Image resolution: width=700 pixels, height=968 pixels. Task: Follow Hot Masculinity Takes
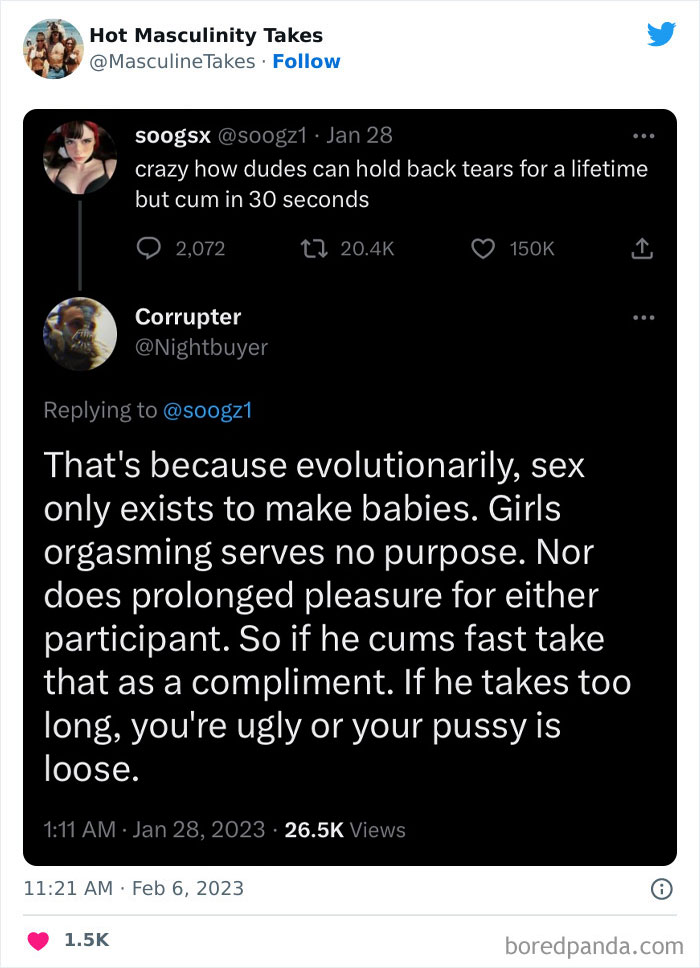point(306,61)
